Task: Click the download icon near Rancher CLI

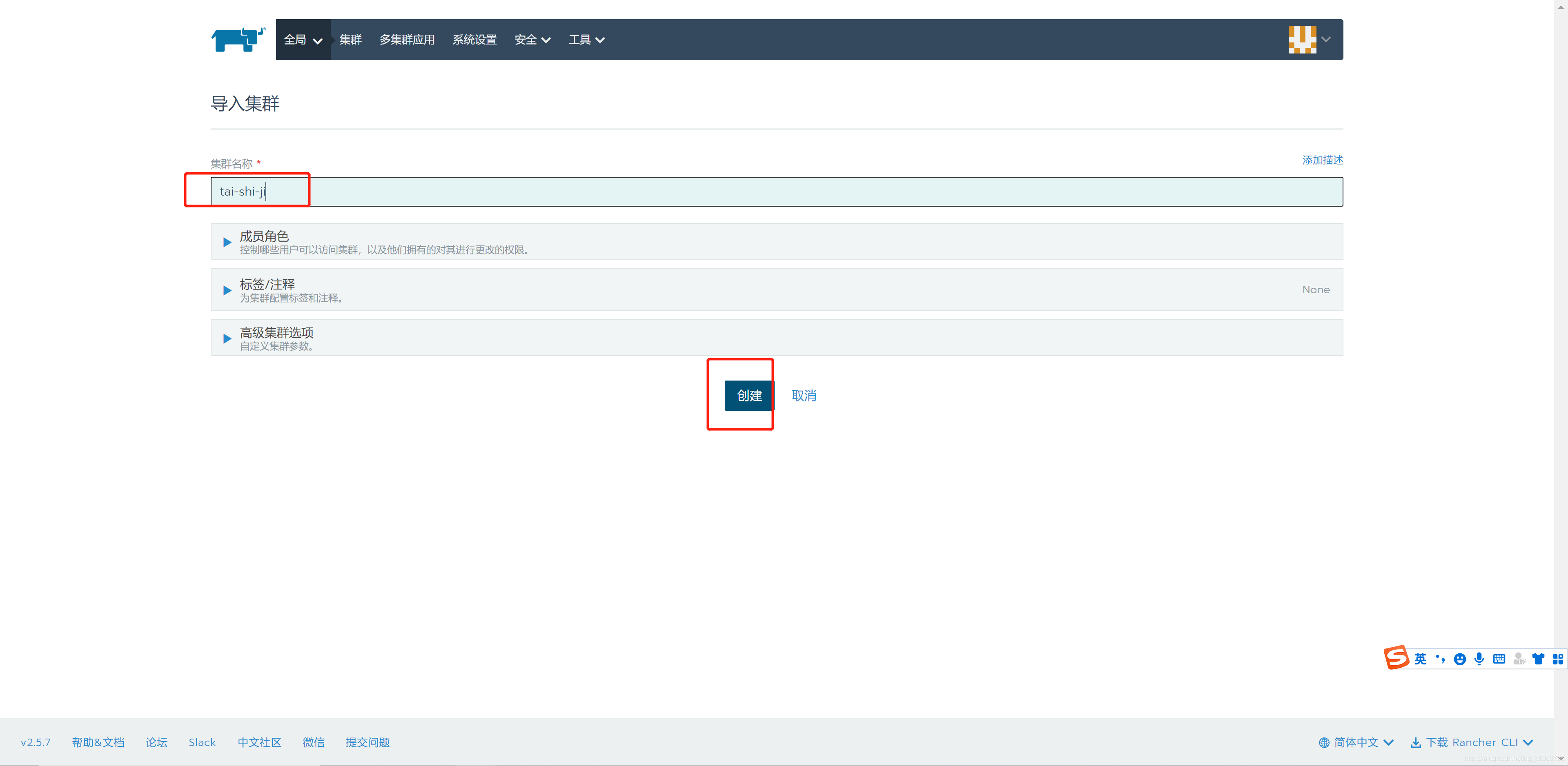Action: [1416, 742]
